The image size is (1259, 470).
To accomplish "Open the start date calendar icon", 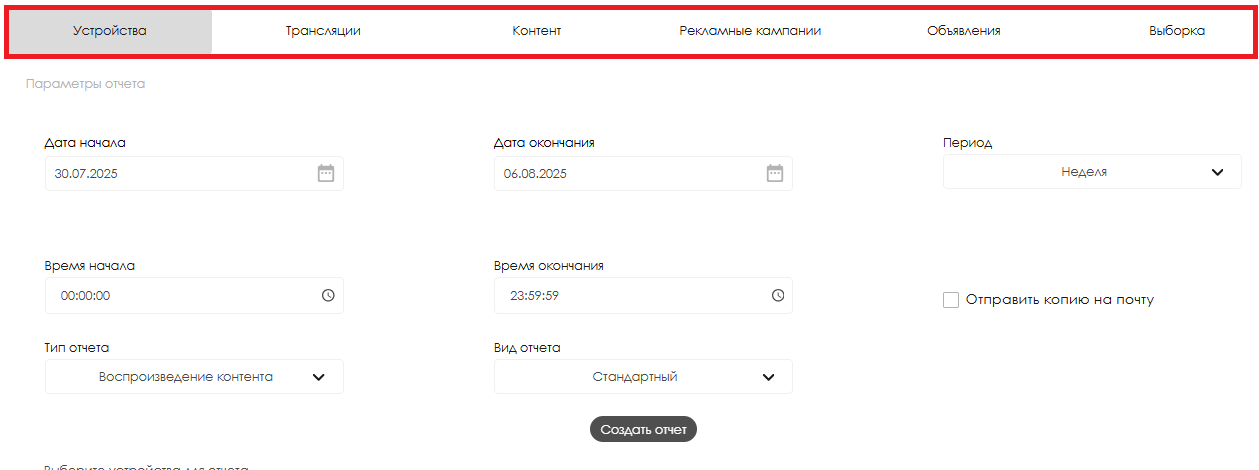I will 326,173.
